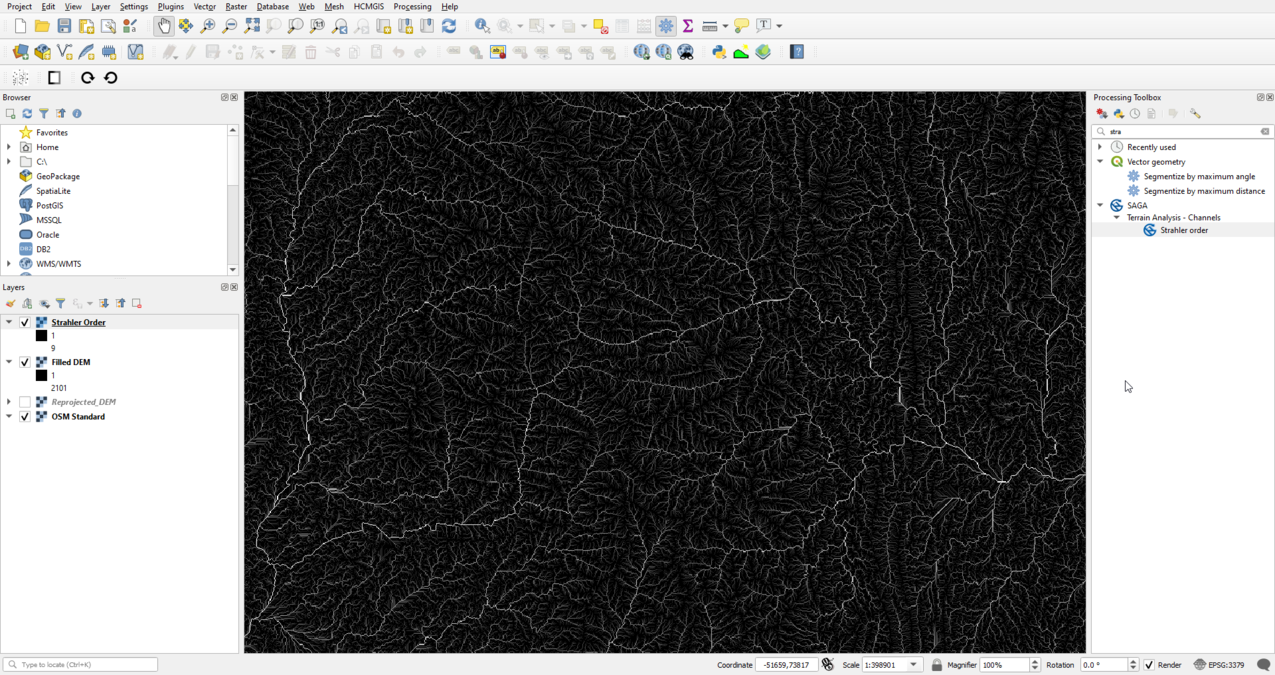Toggle visibility of the Filled DEM layer
This screenshot has height=675, width=1275.
(x=24, y=362)
